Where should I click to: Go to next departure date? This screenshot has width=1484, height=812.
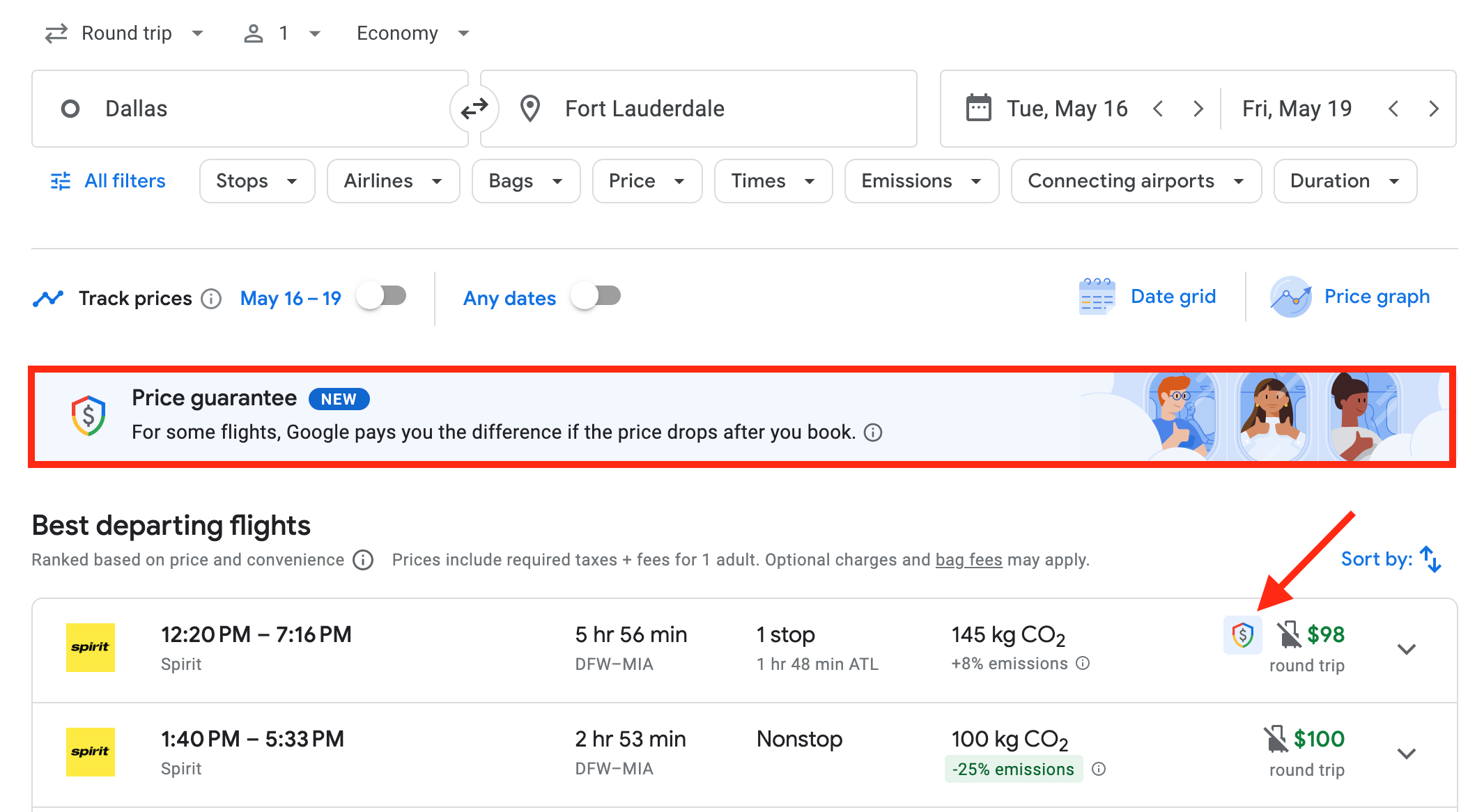coord(1198,109)
